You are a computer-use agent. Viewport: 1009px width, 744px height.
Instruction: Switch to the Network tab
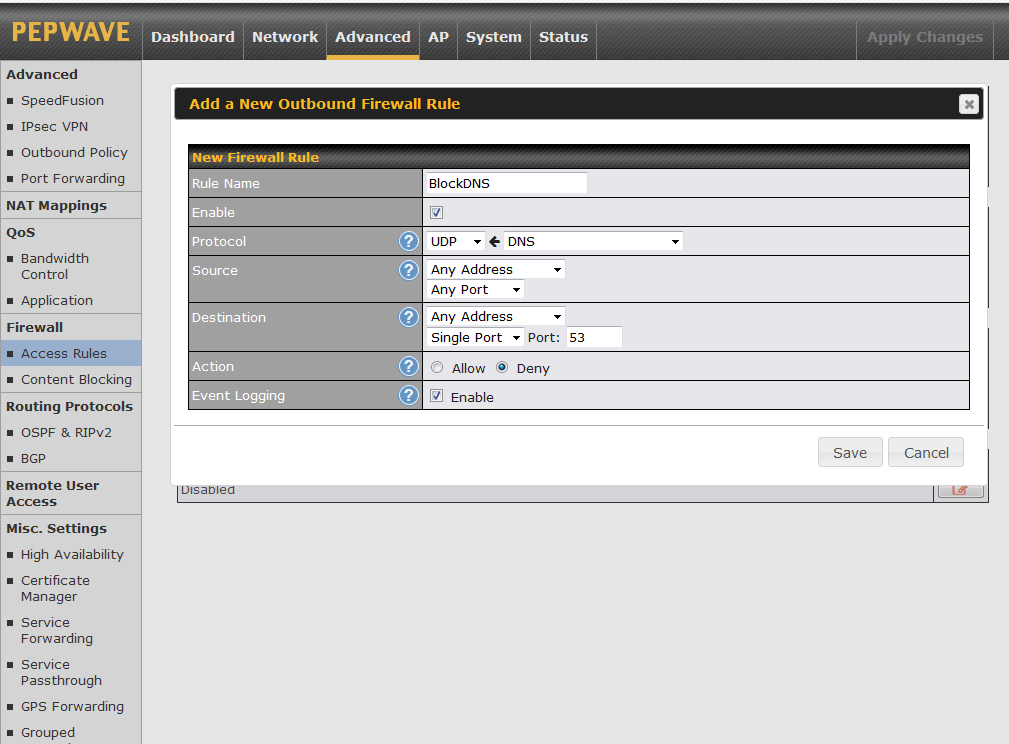pyautogui.click(x=285, y=37)
